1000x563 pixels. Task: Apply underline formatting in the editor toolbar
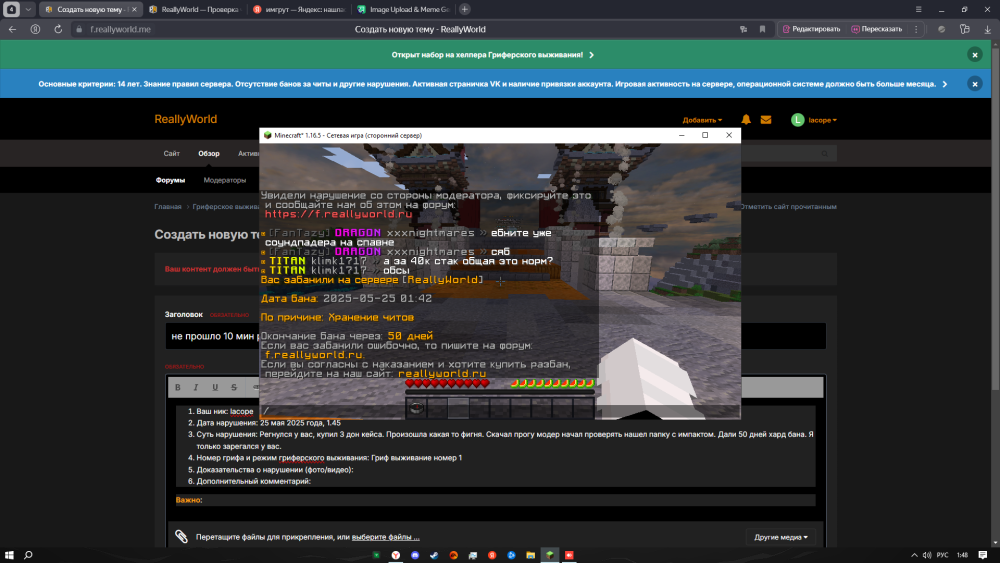[215, 387]
